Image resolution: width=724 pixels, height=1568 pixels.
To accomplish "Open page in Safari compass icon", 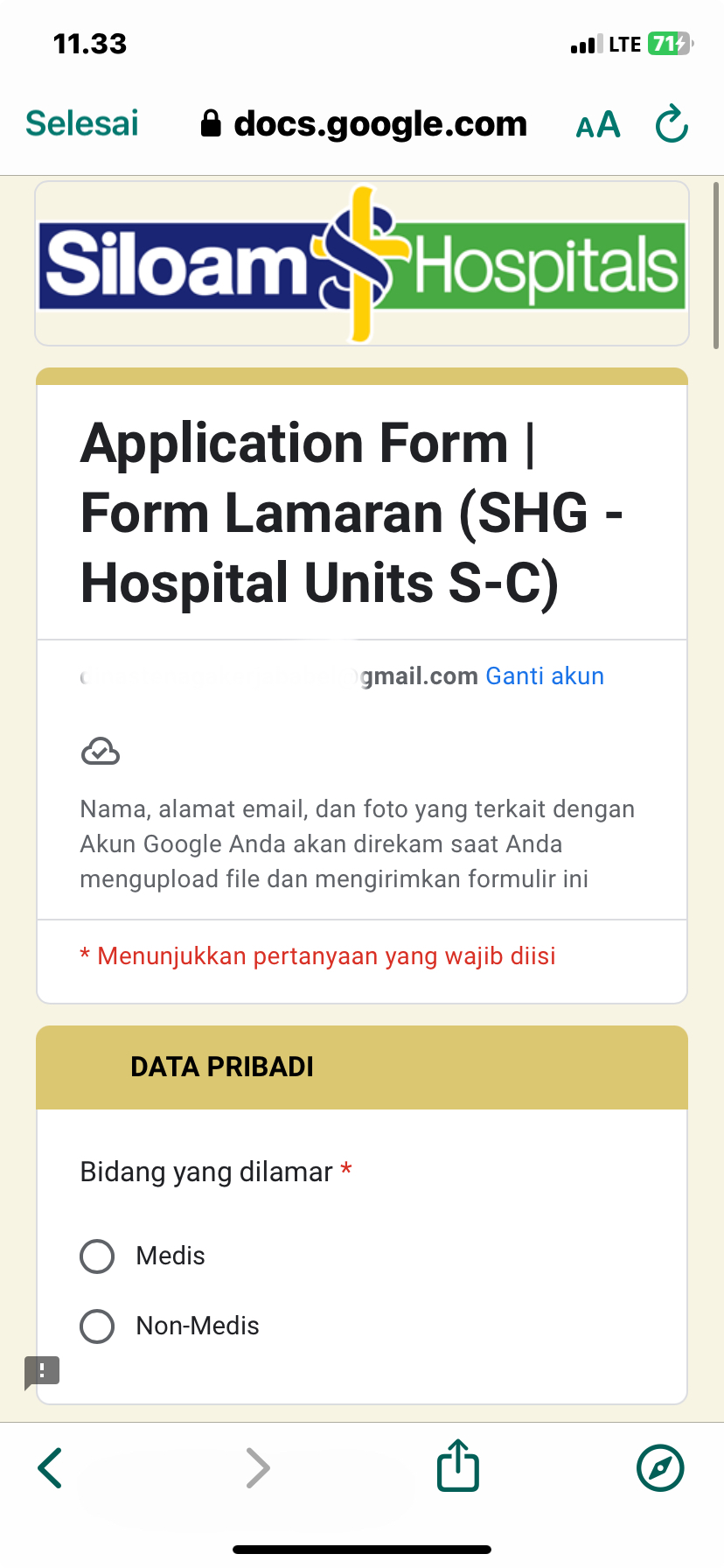I will [660, 1467].
